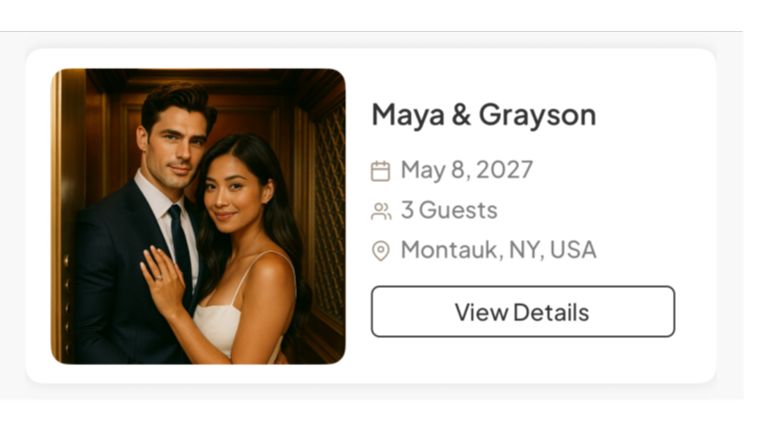Click the ampersand in the card title
The image size is (767, 432).
[x=461, y=115]
